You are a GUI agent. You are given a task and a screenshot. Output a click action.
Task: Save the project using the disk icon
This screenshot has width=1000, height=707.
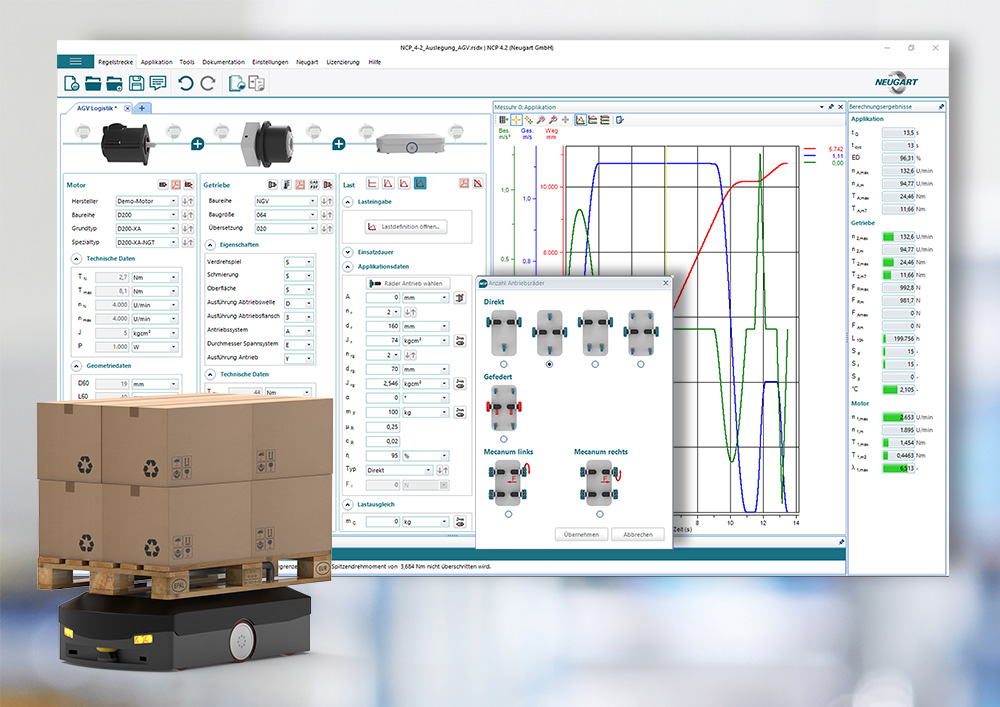138,85
